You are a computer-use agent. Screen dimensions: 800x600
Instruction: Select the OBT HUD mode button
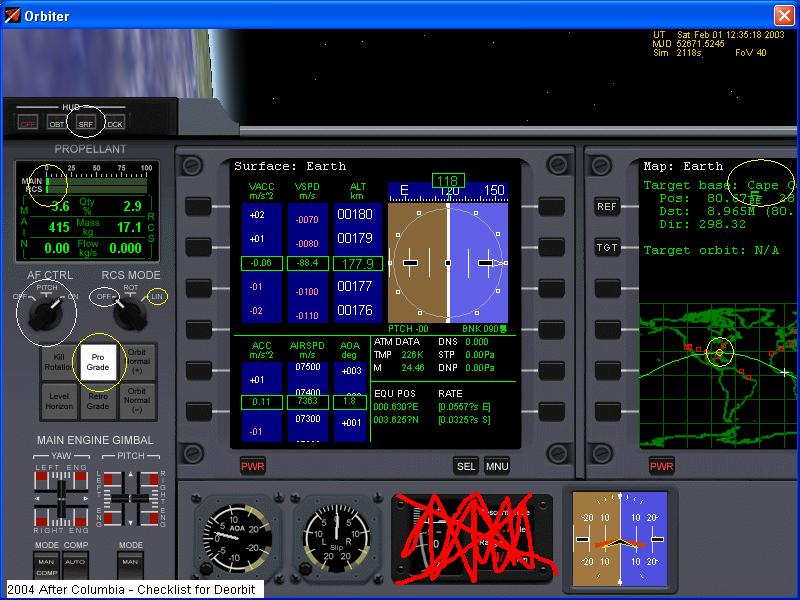point(57,123)
